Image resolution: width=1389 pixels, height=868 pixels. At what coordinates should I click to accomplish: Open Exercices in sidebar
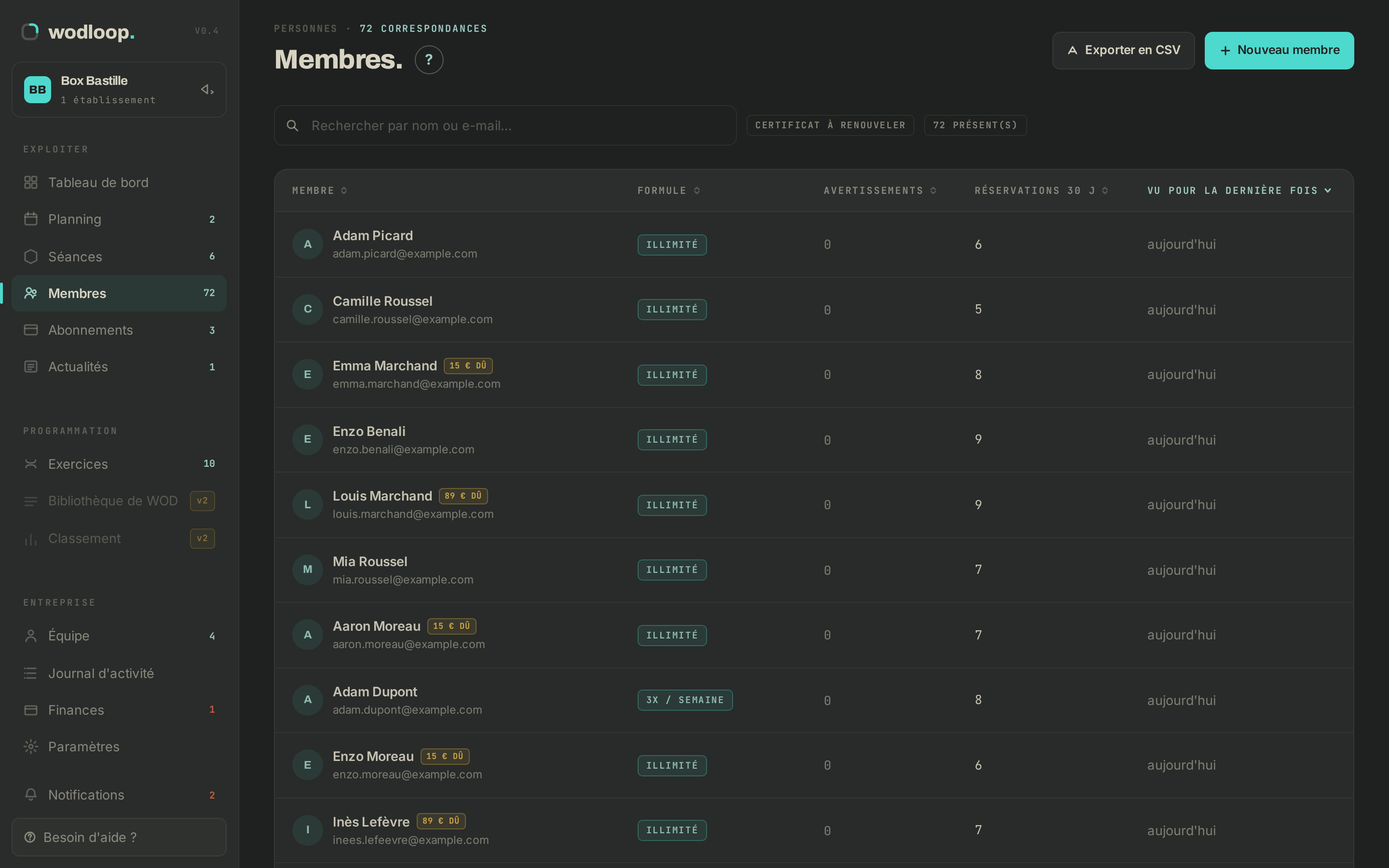pyautogui.click(x=119, y=464)
